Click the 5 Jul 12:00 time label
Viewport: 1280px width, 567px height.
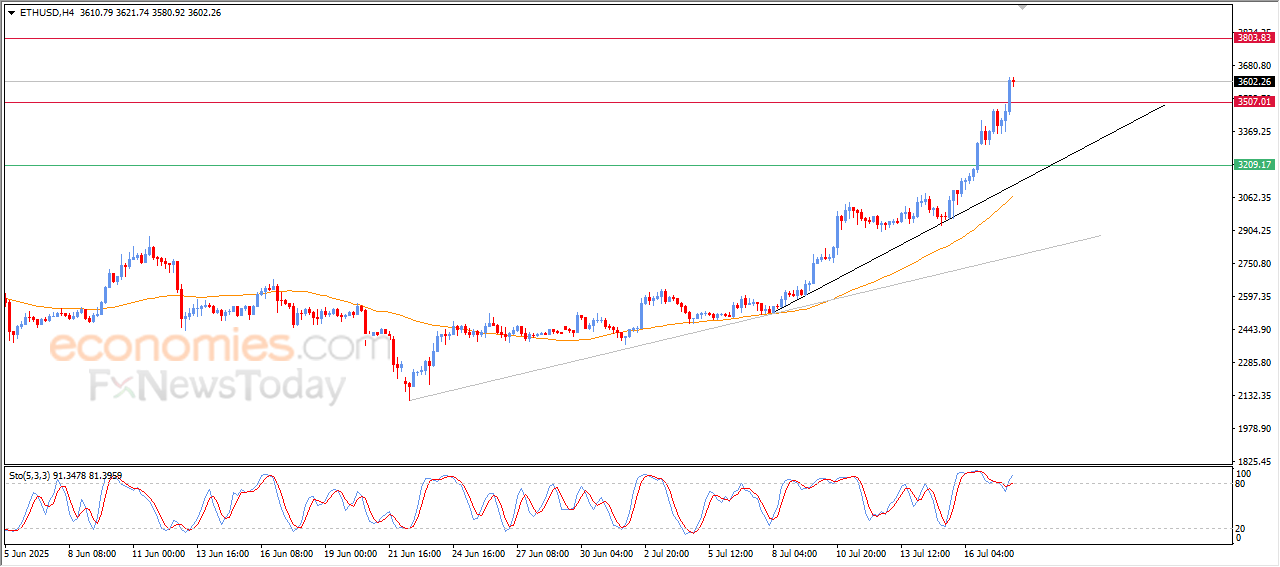(x=731, y=552)
